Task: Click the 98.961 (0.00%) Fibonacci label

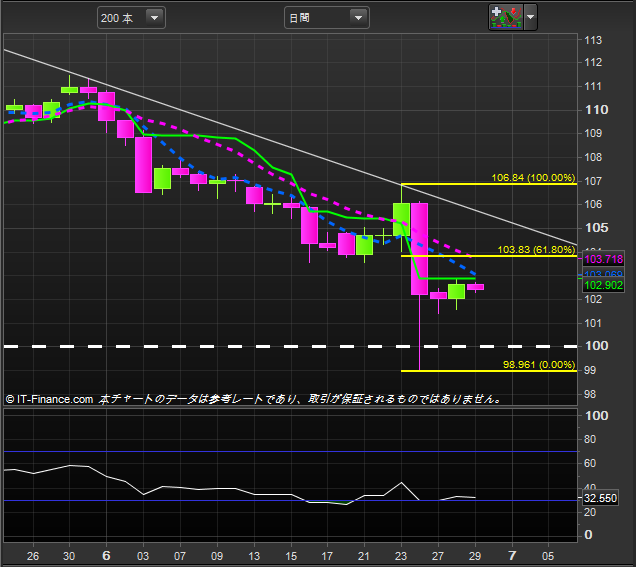Action: [x=539, y=365]
